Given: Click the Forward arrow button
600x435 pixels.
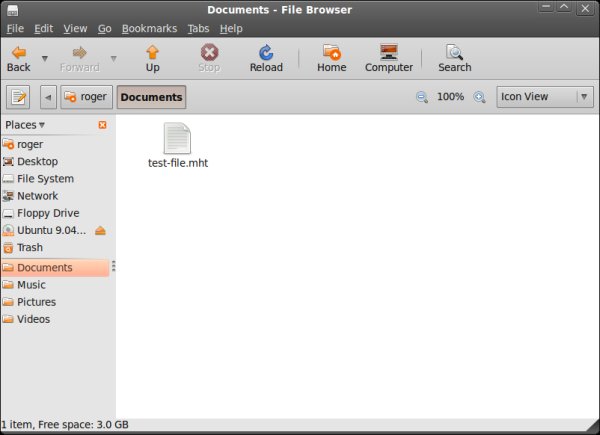Looking at the screenshot, I should (80, 59).
